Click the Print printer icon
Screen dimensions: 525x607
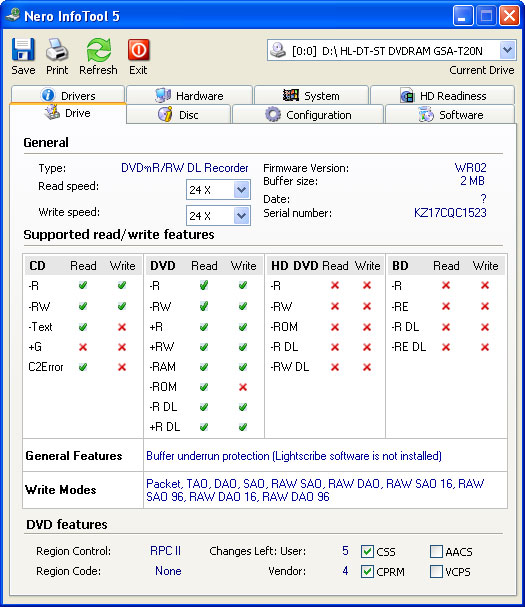57,50
